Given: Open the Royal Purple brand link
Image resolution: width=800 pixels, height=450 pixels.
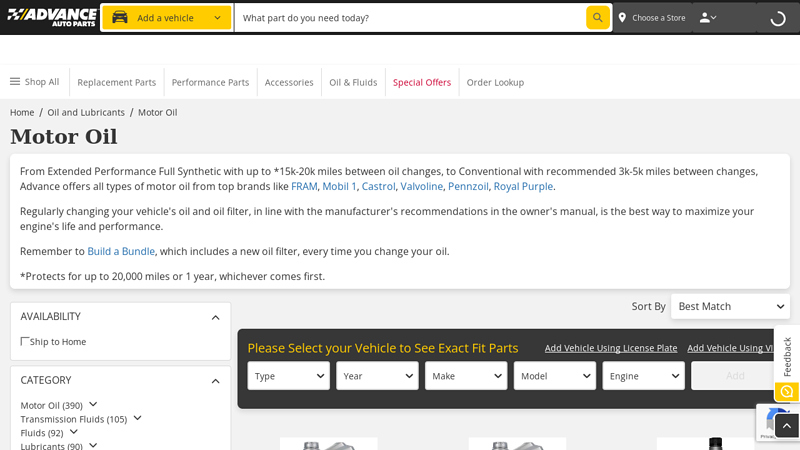Looking at the screenshot, I should 523,186.
